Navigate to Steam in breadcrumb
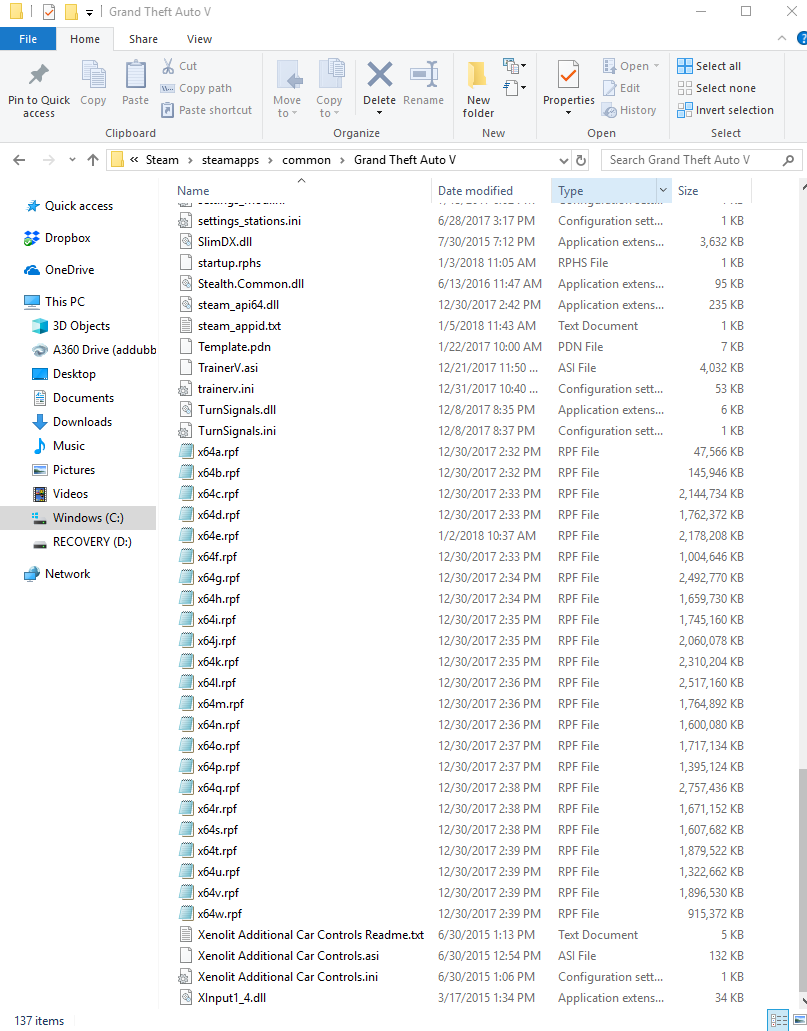 pyautogui.click(x=162, y=160)
